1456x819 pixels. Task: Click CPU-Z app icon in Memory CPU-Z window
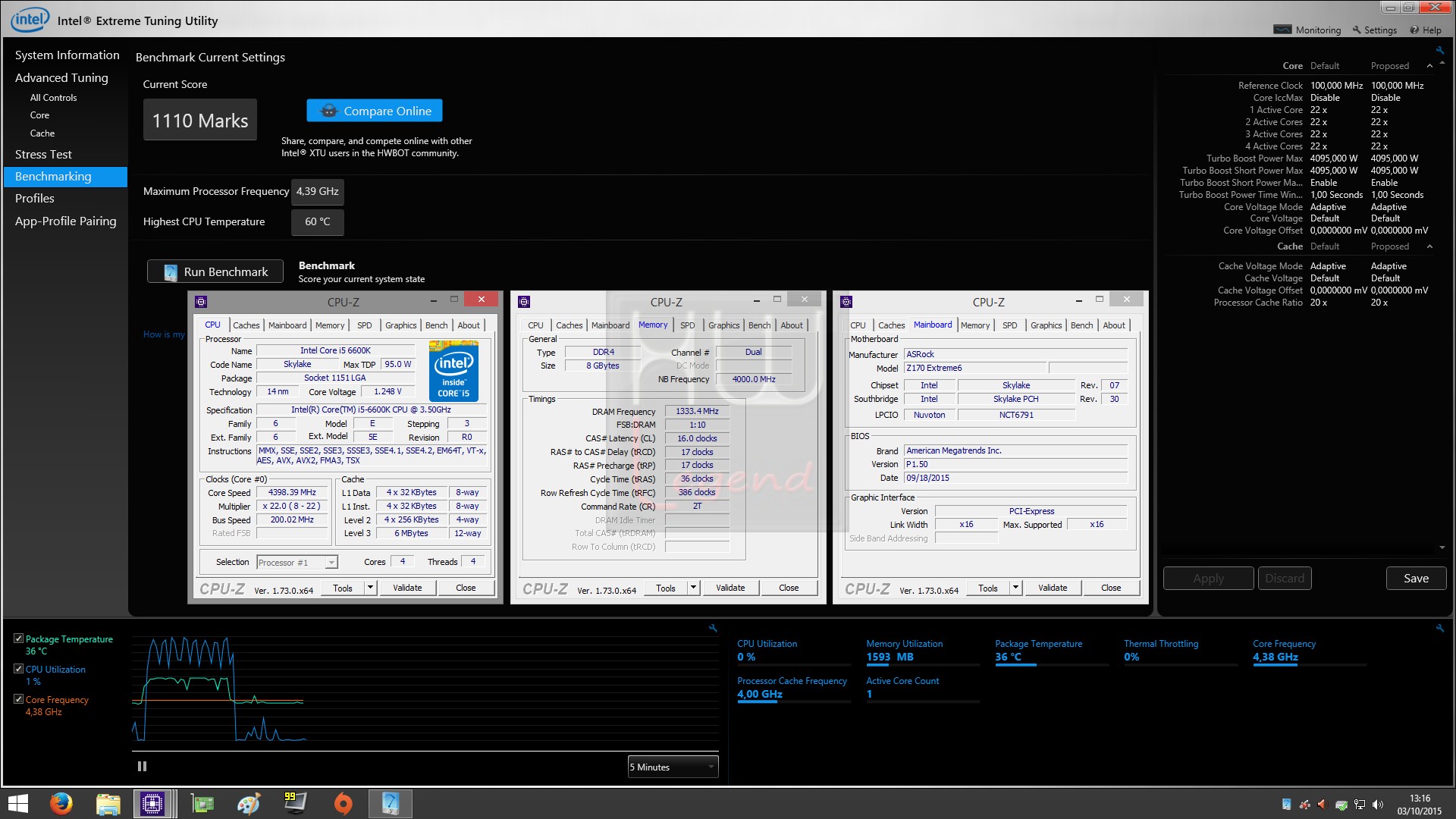[x=524, y=301]
